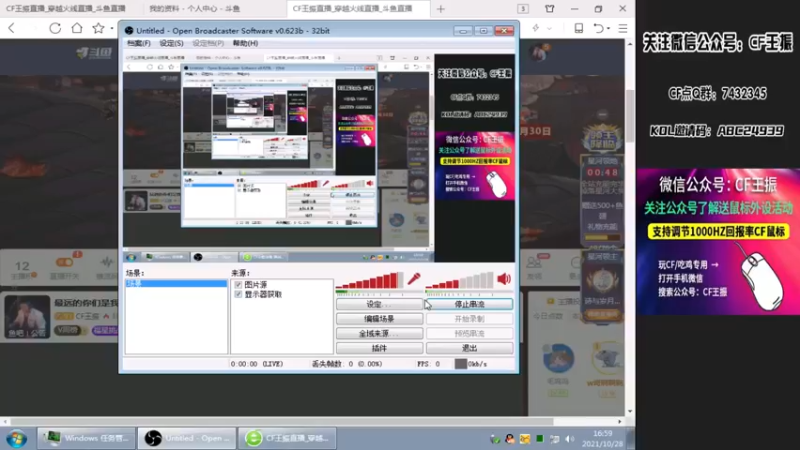Image resolution: width=800 pixels, height=450 pixels.
Task: Adjust the microphone volume meter in OBS
Action: coord(369,281)
